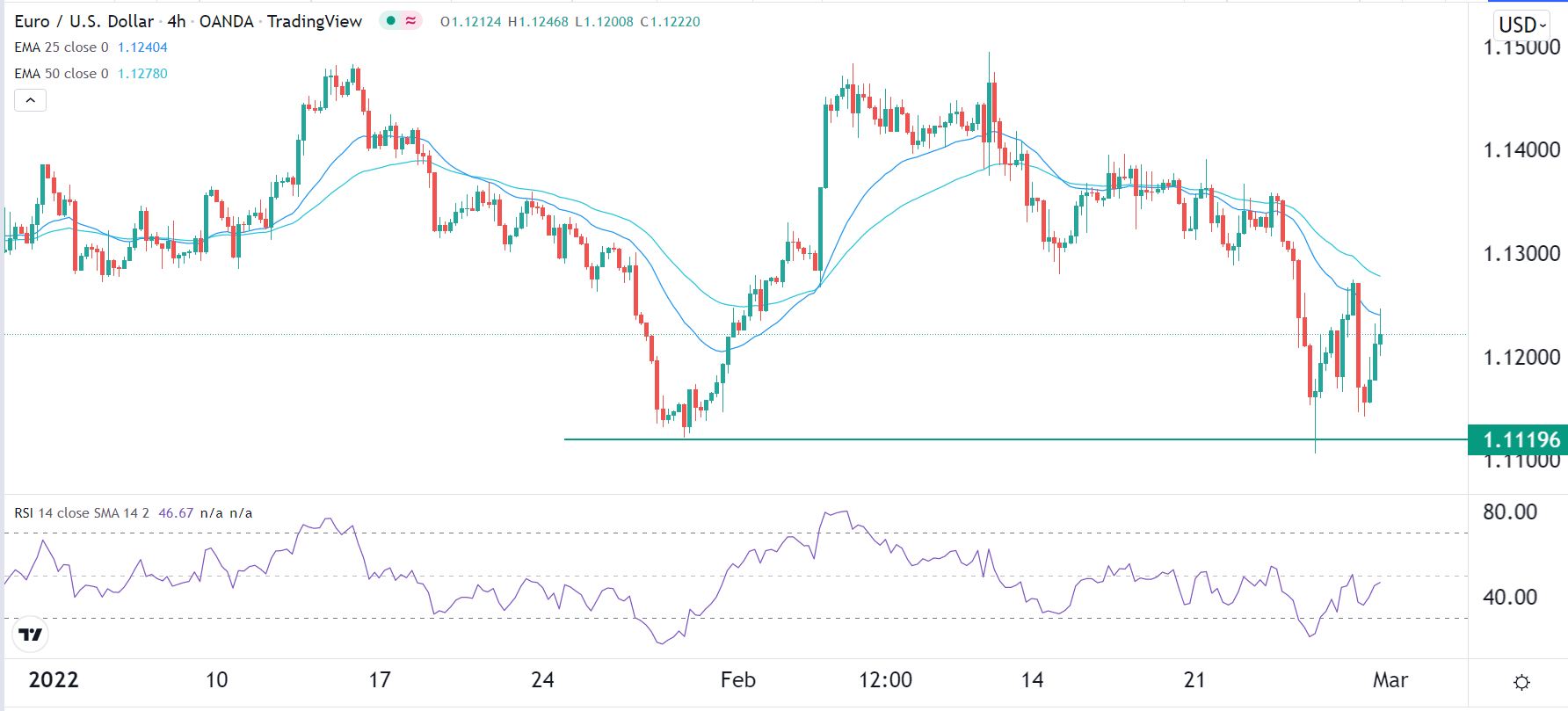This screenshot has height=711, width=1568.
Task: Click the Euro / U.S. Dollar symbol title
Action: [84, 21]
